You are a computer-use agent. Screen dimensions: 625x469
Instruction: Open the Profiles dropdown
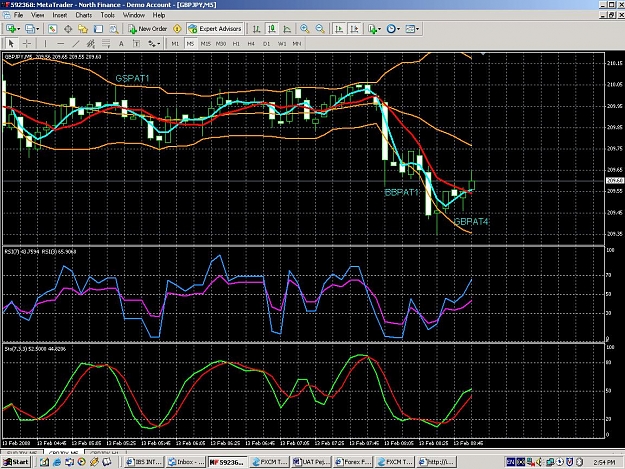32,29
